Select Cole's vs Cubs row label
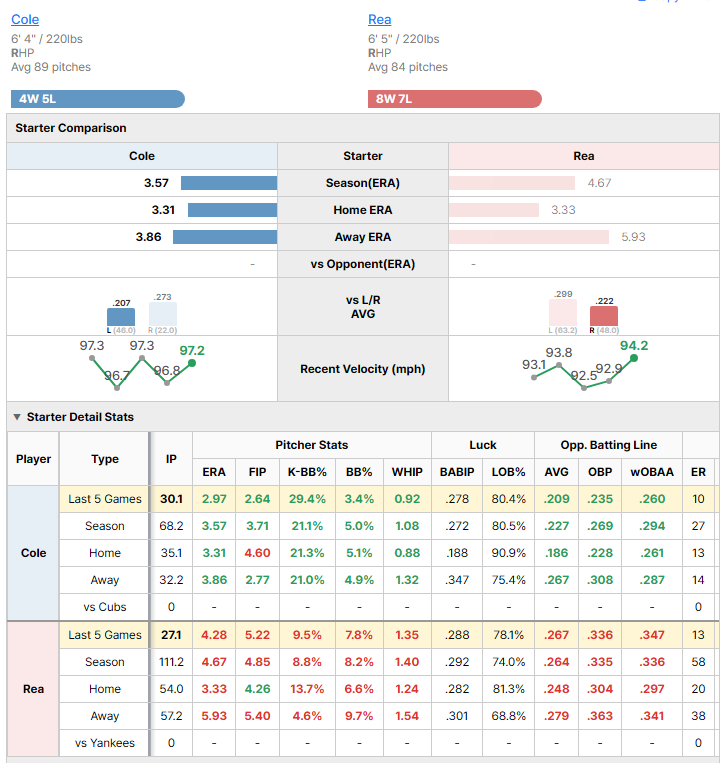Viewport: 726px width, 763px height. point(105,607)
